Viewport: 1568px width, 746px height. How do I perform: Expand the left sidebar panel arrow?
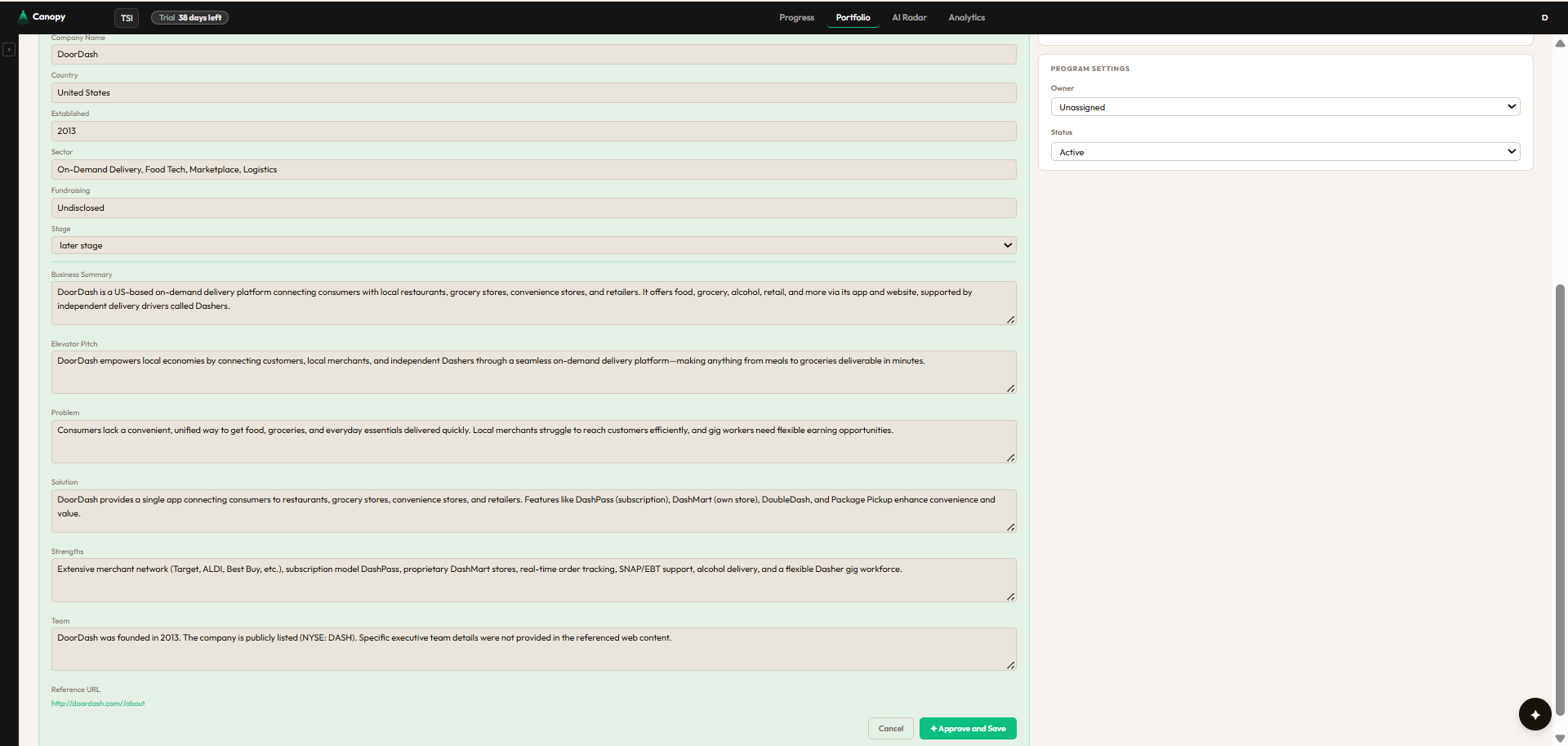9,50
